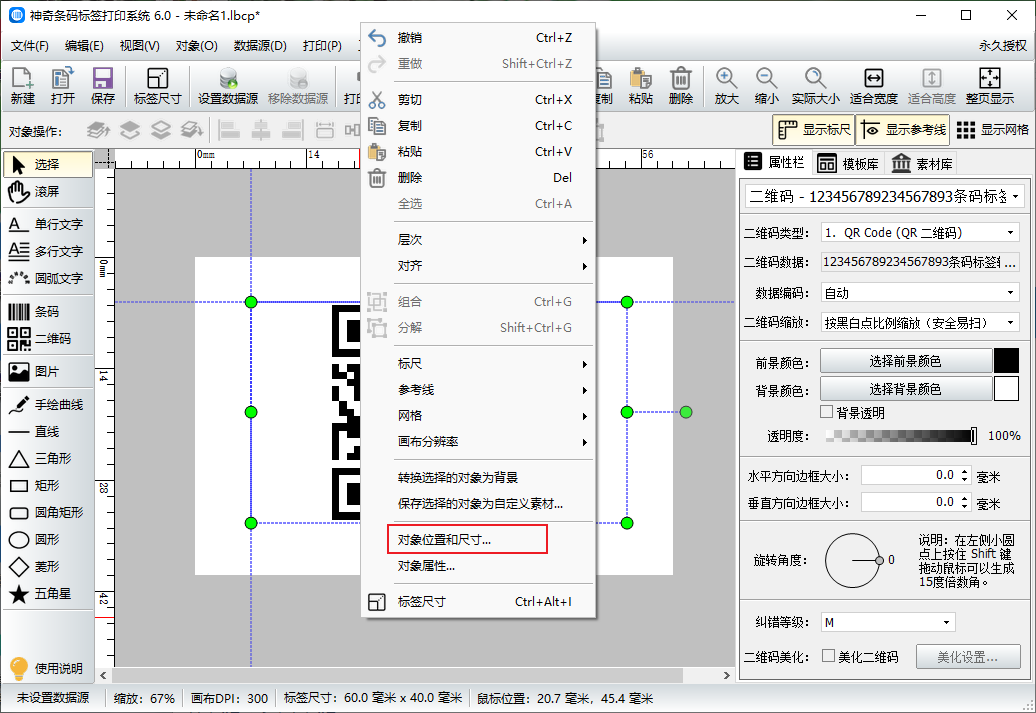
Task: Select the 菱形 diamond tool
Action: click(48, 567)
